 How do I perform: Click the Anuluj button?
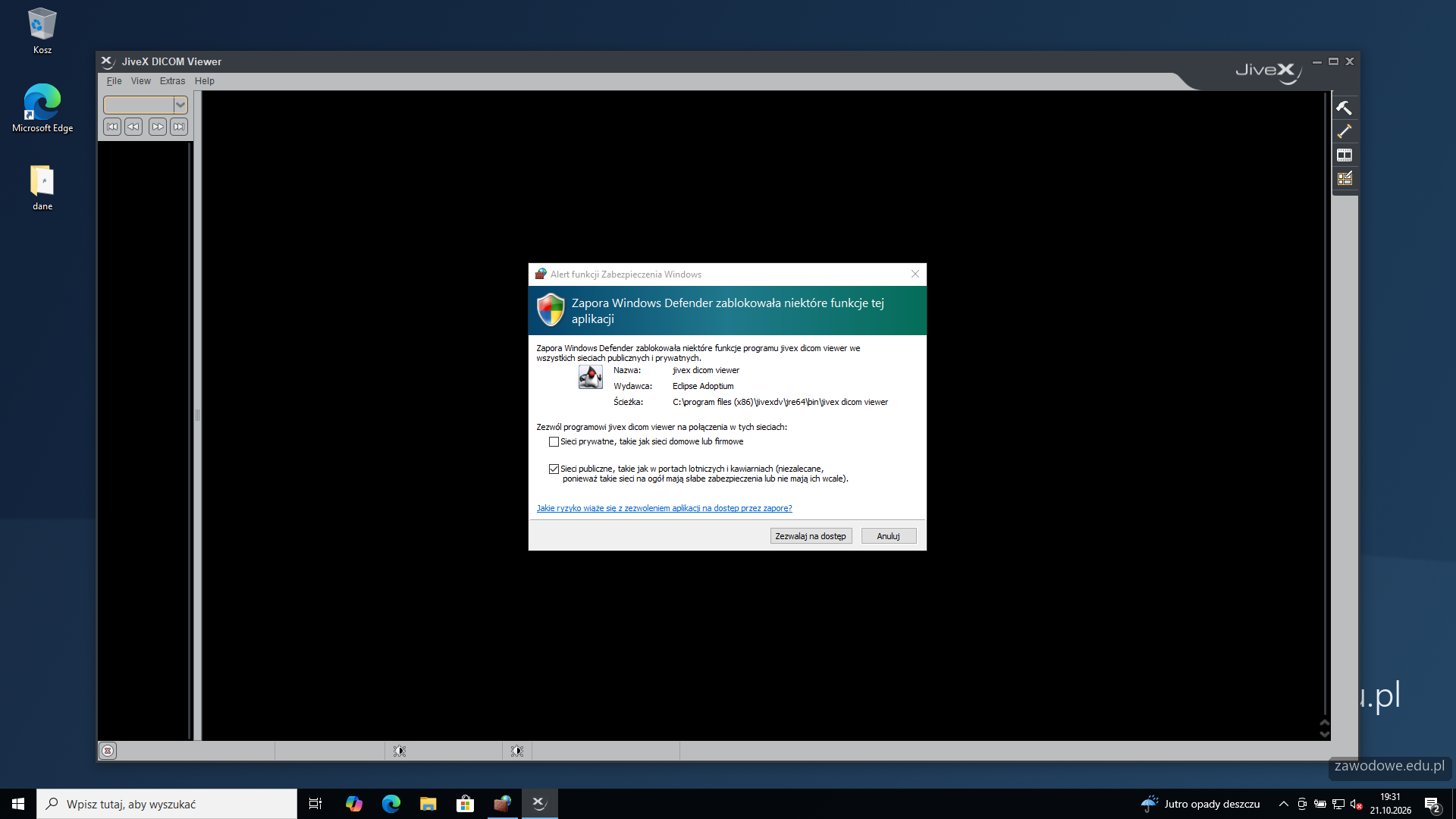pos(889,536)
